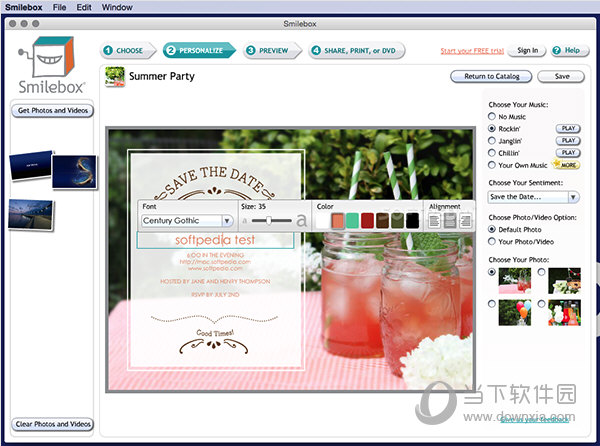Select the colorful bottles photo thumbnail

564,313
